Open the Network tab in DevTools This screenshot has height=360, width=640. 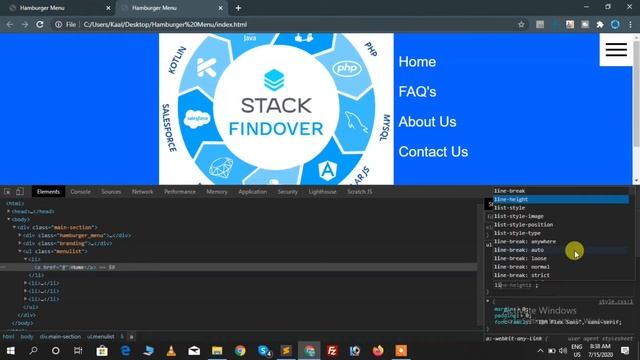(142, 191)
